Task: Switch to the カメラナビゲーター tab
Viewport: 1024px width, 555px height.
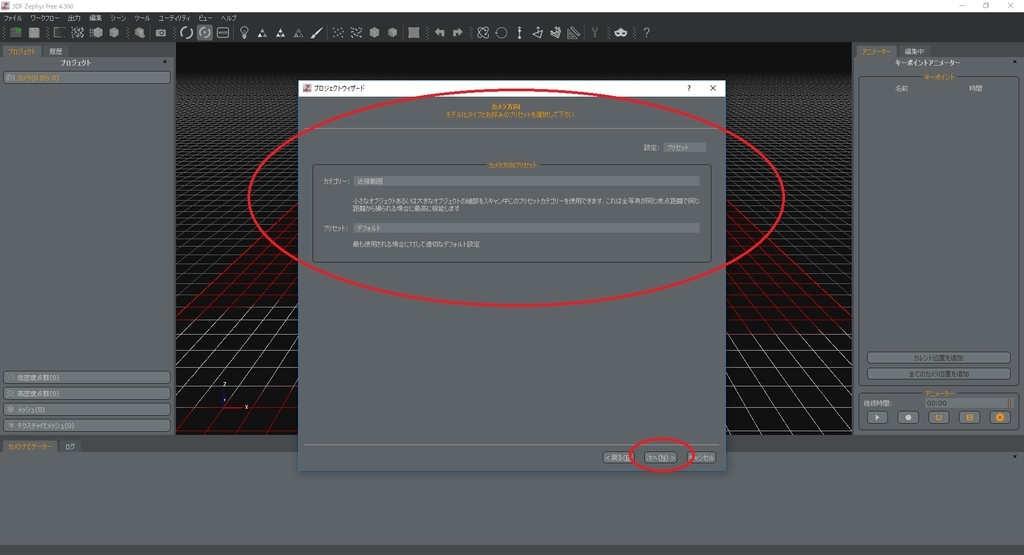Action: point(29,447)
